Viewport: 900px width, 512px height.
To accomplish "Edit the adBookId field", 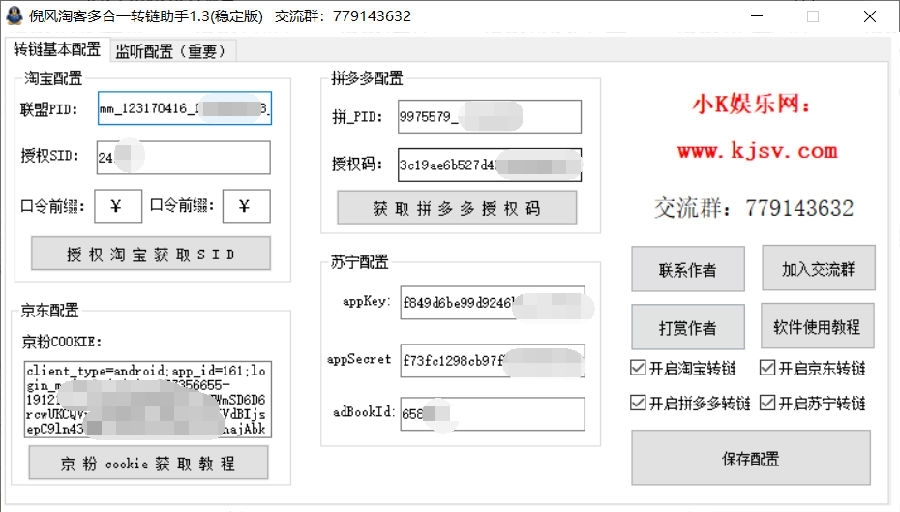I will (492, 414).
